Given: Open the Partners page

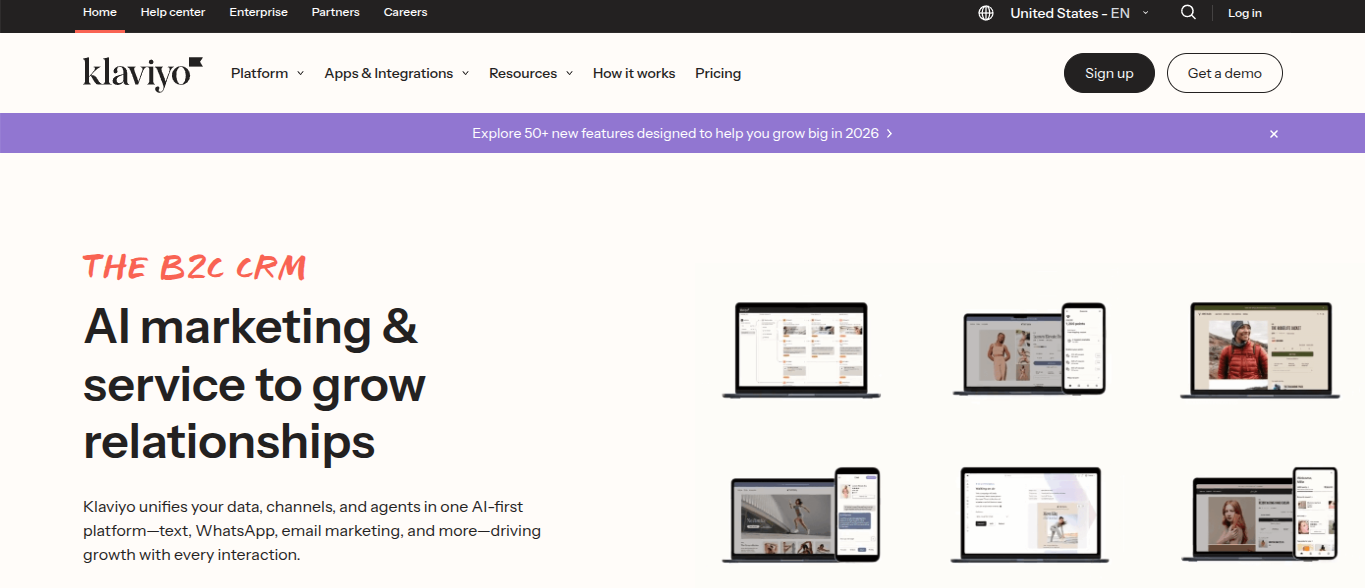Looking at the screenshot, I should tap(335, 12).
